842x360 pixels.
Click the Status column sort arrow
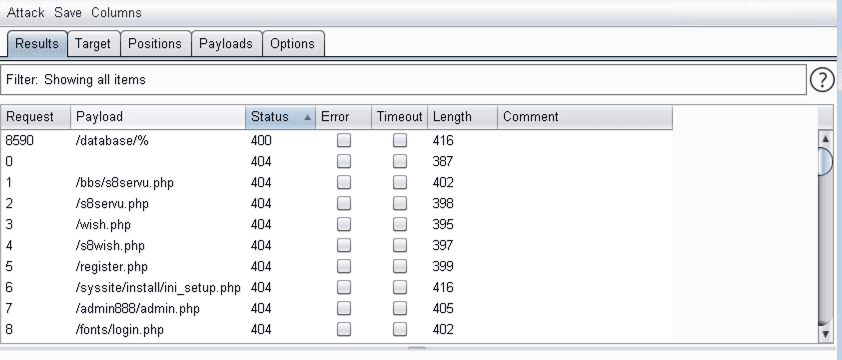pos(308,117)
